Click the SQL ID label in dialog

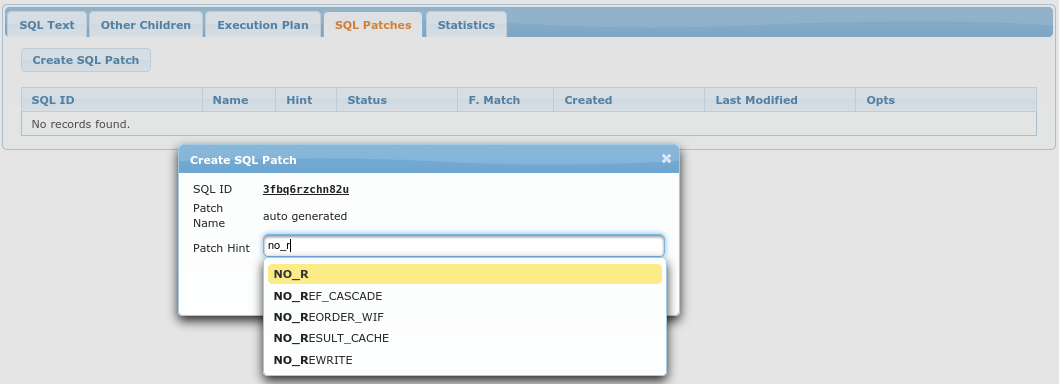tap(213, 190)
